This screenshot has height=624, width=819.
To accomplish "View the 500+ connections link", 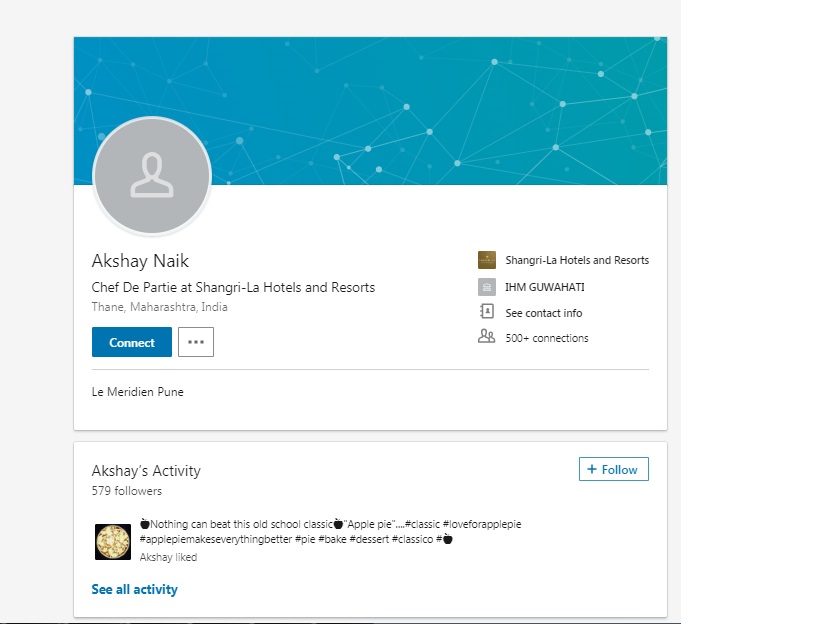I will (x=547, y=338).
